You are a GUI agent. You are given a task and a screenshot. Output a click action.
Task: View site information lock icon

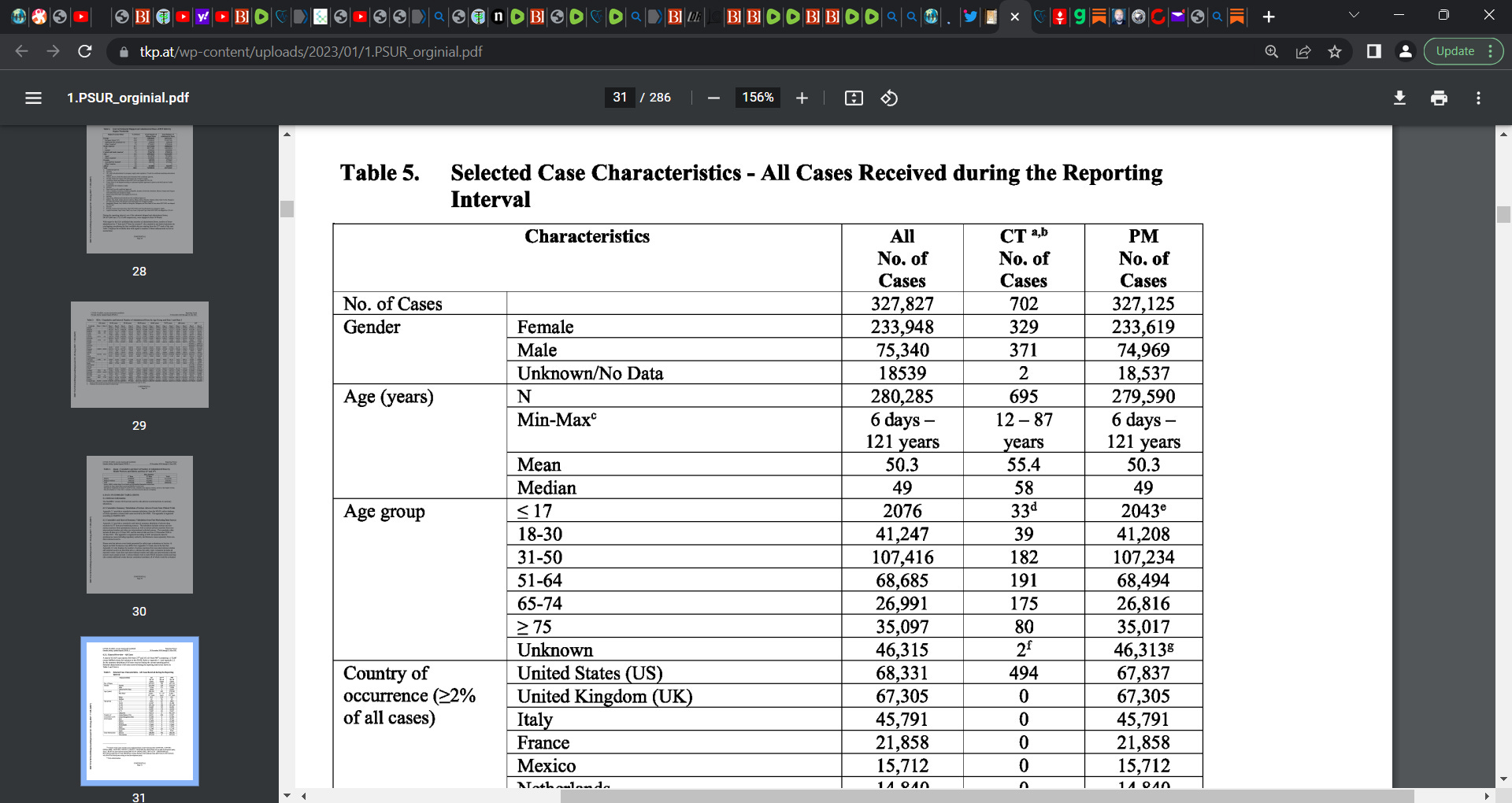(x=123, y=52)
